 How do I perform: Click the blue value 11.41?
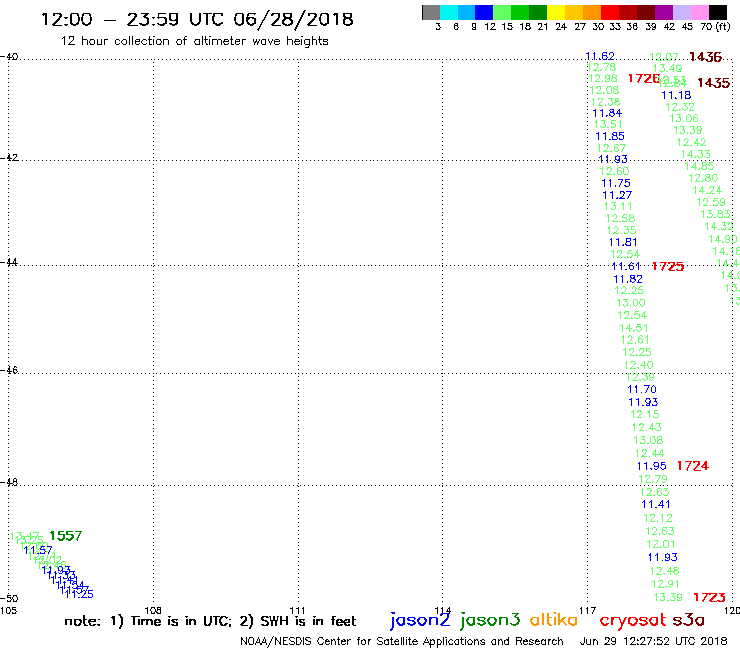tap(656, 504)
